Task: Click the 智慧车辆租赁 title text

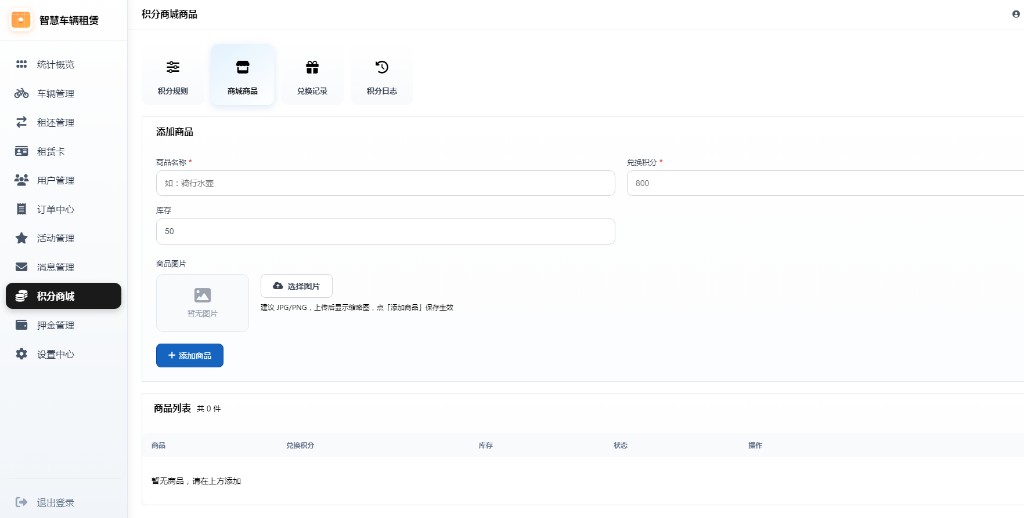Action: point(69,20)
